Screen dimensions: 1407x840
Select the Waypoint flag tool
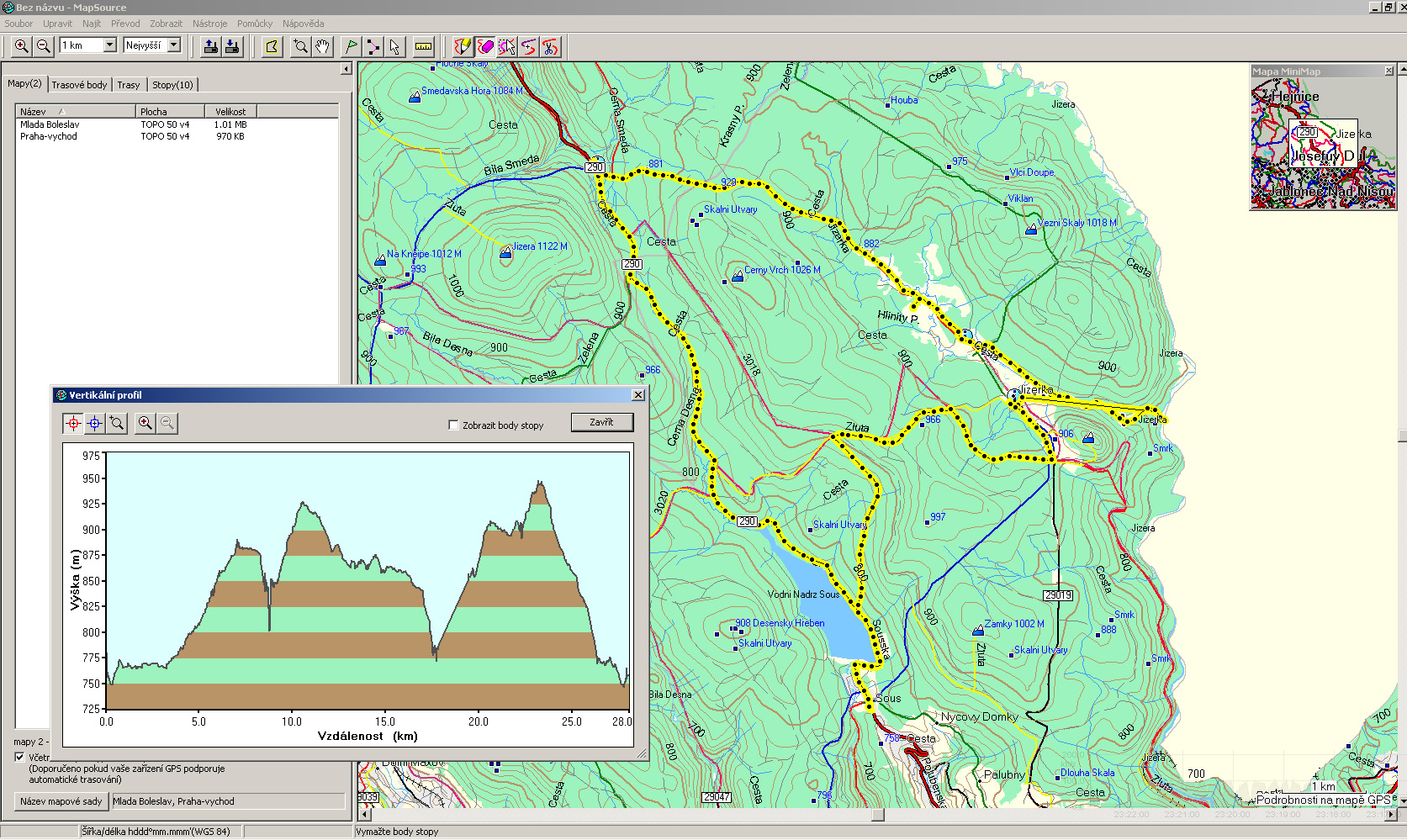[x=351, y=46]
